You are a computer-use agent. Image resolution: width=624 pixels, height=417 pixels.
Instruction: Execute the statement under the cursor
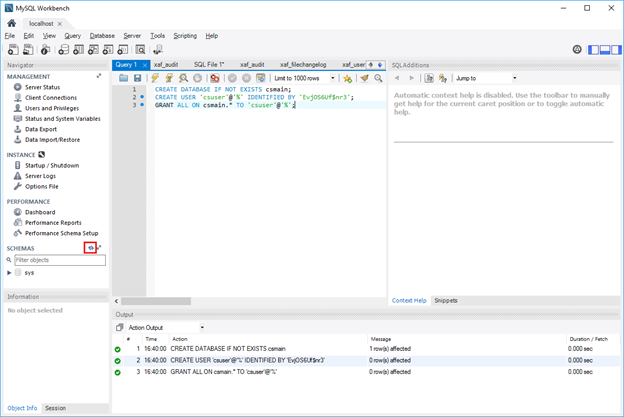(x=169, y=78)
